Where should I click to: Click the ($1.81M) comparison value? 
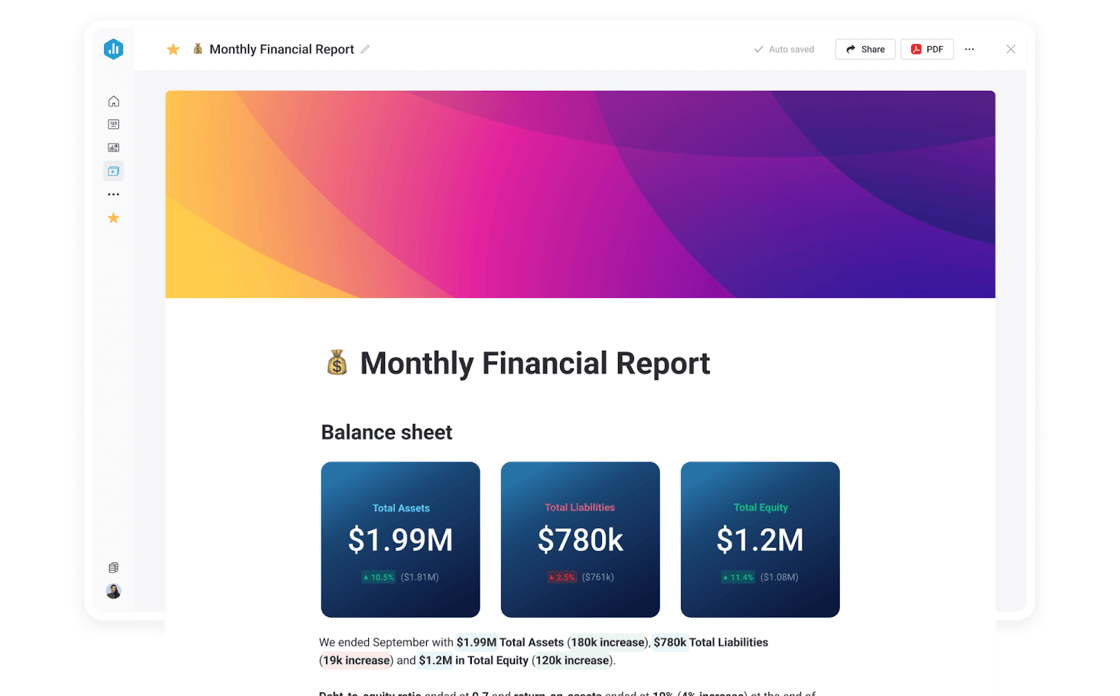click(x=420, y=577)
